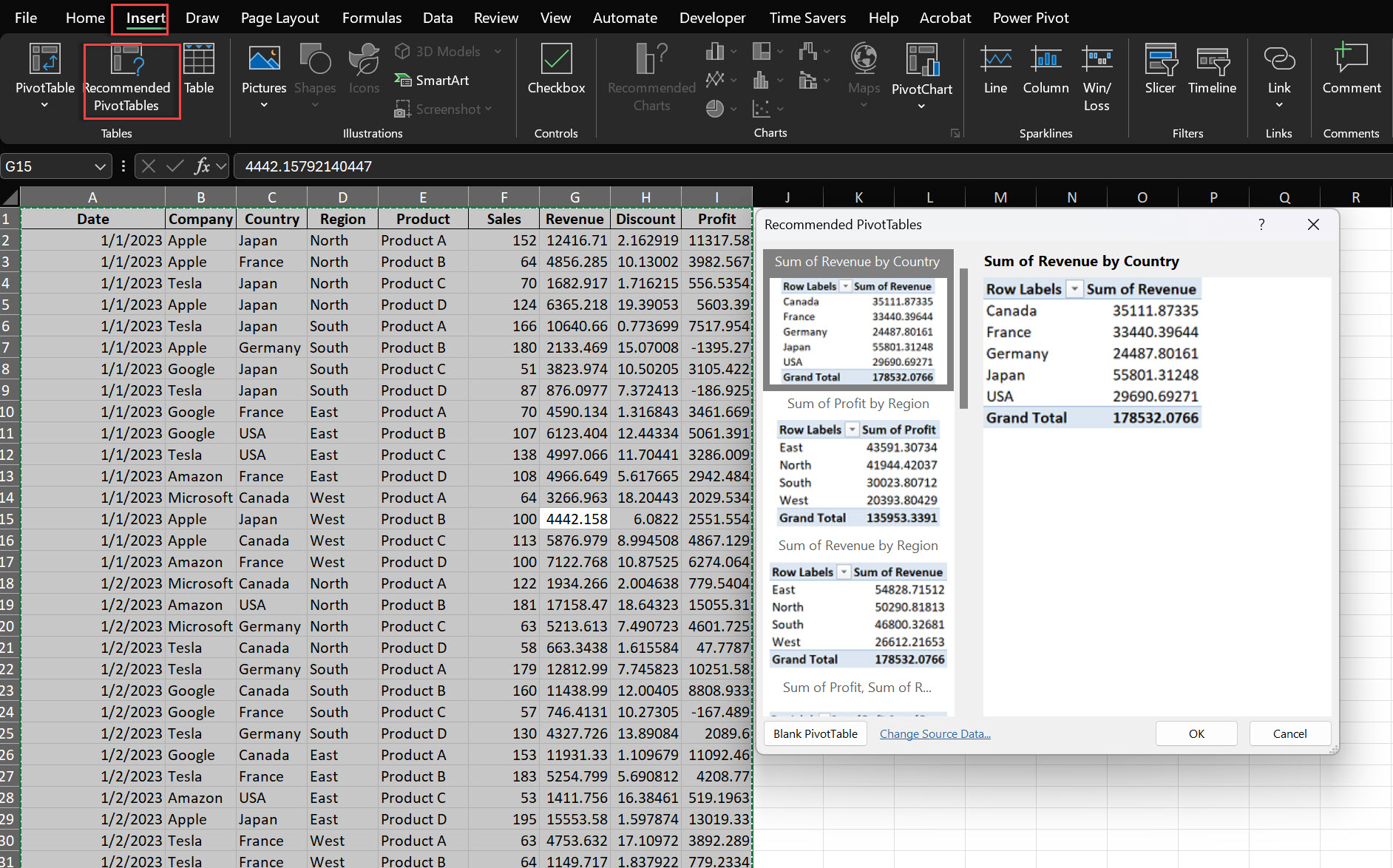Click Cancel in Recommended PivotTables dialog
The height and width of the screenshot is (868, 1393).
point(1289,733)
